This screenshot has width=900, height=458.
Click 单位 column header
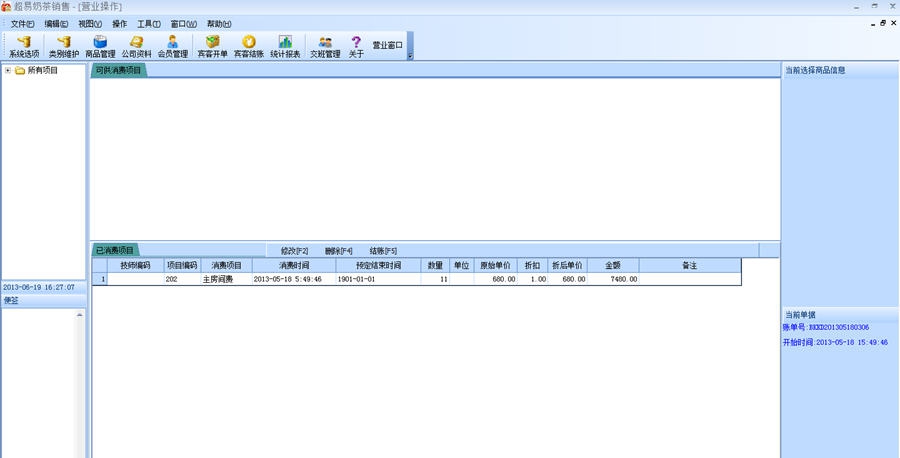[x=461, y=266]
